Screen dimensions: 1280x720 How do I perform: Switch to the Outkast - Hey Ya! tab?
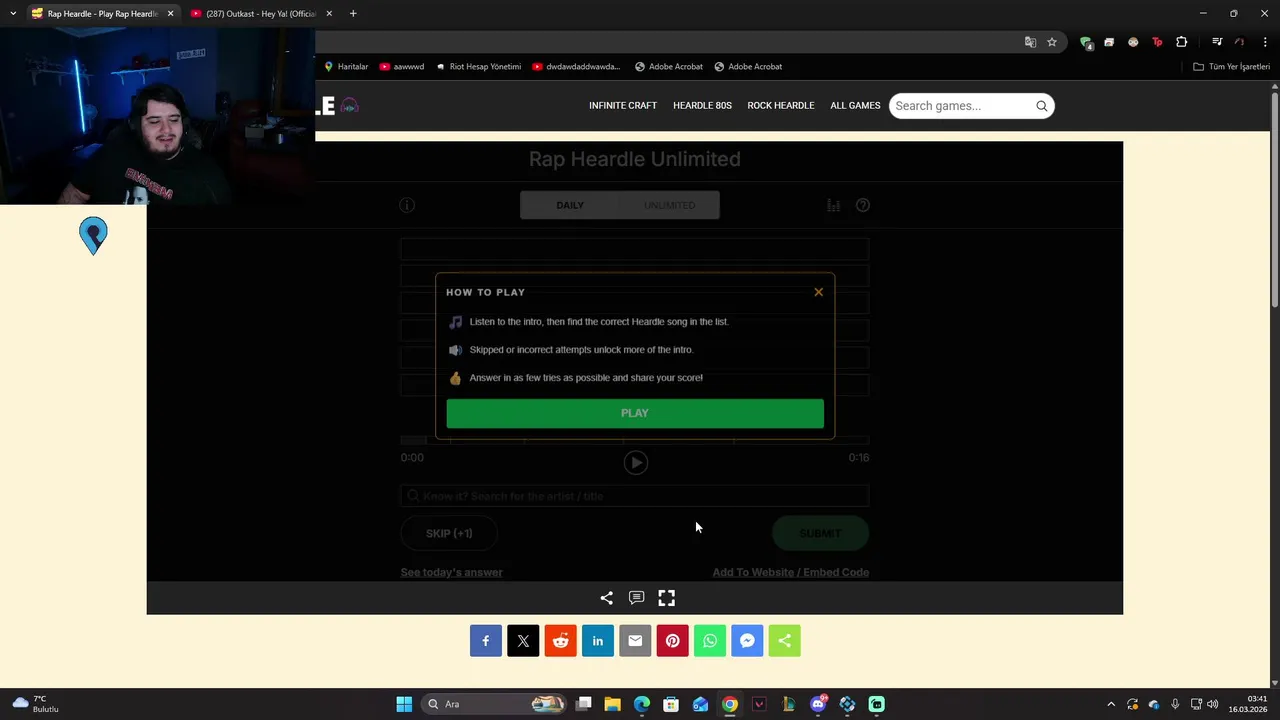pyautogui.click(x=260, y=14)
